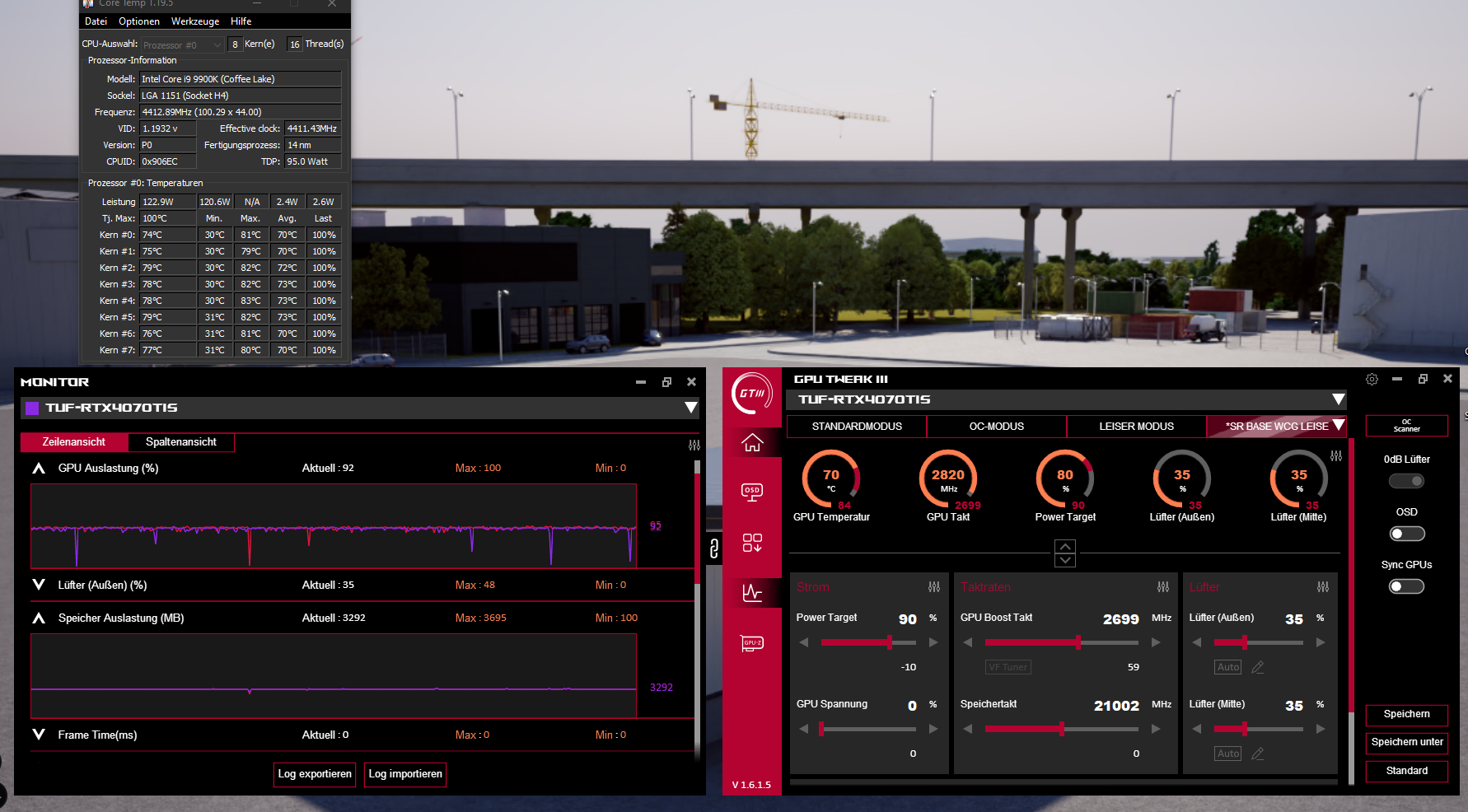Viewport: 1468px width, 812px height.
Task: Open settings sliders icon in Lüfter panel
Action: (x=1323, y=587)
